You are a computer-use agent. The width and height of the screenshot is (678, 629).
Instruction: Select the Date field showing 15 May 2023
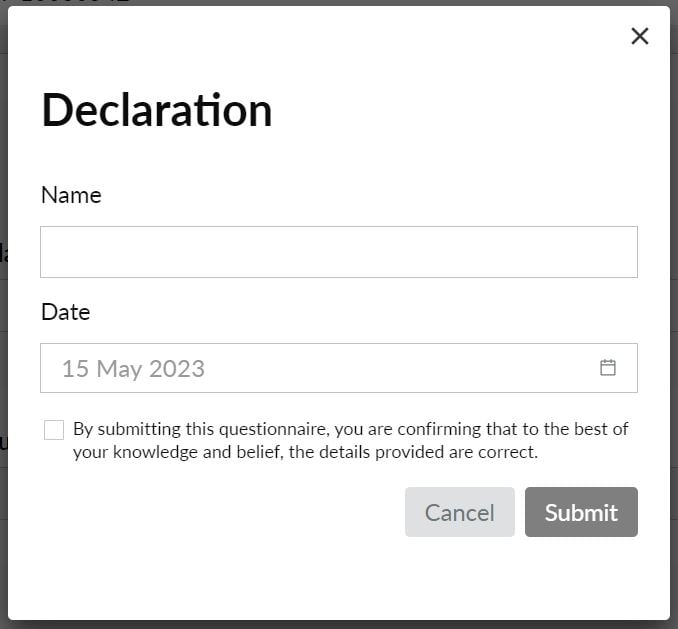339,368
